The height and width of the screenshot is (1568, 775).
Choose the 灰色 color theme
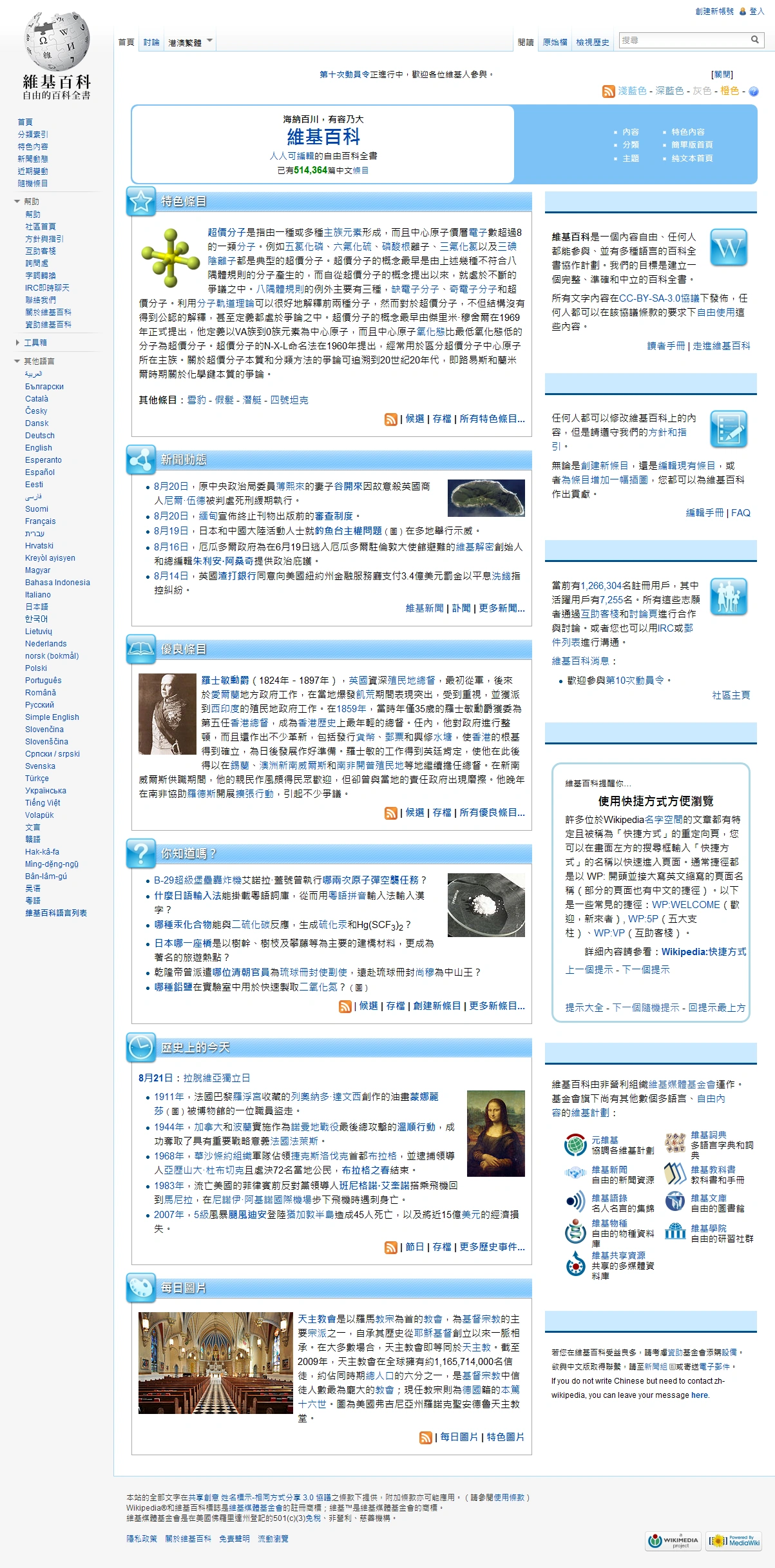[x=702, y=92]
